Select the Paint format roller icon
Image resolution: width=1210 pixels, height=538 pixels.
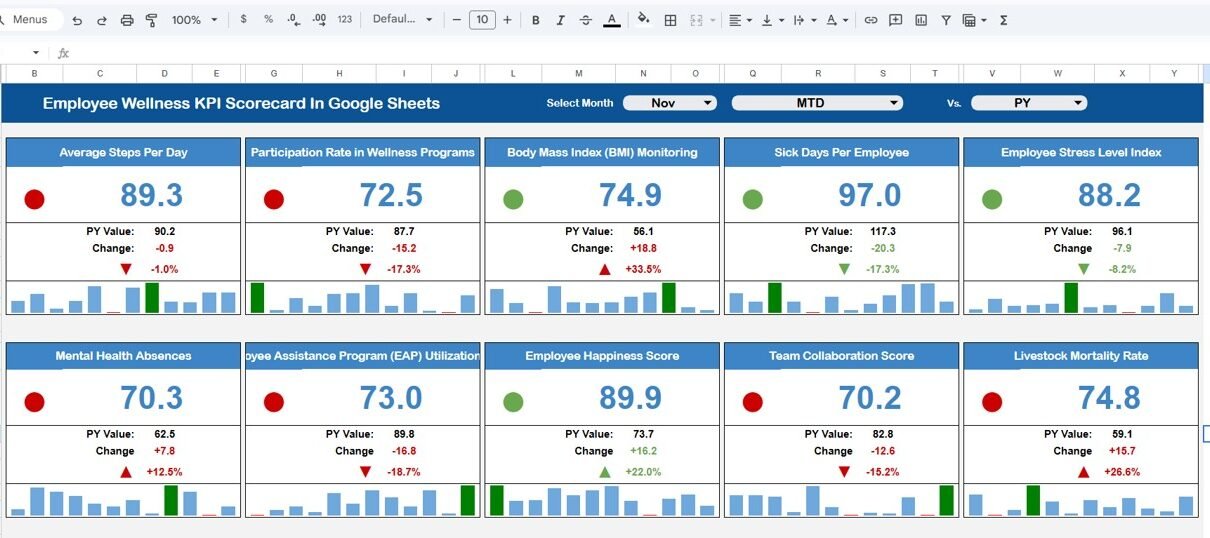[152, 20]
